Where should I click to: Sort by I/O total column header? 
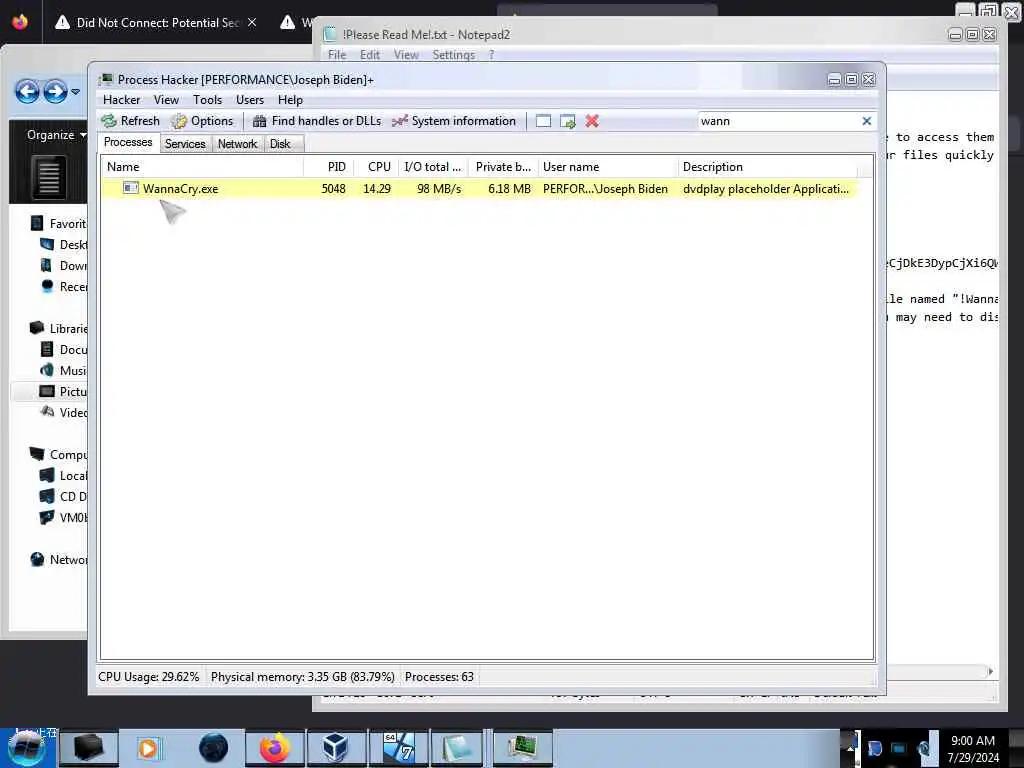point(433,167)
